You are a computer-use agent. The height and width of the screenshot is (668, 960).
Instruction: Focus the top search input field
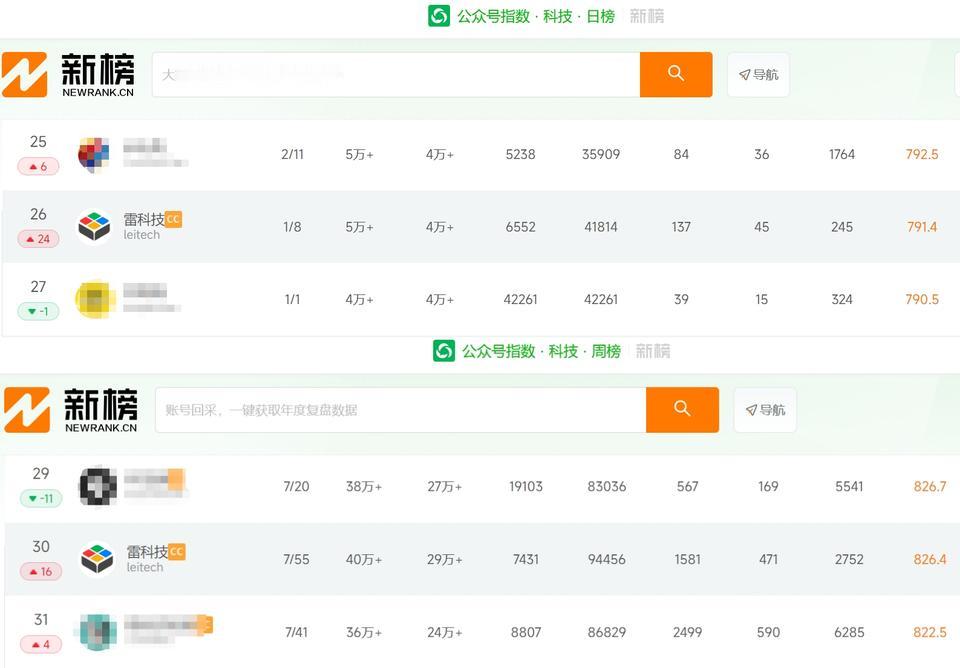point(396,74)
